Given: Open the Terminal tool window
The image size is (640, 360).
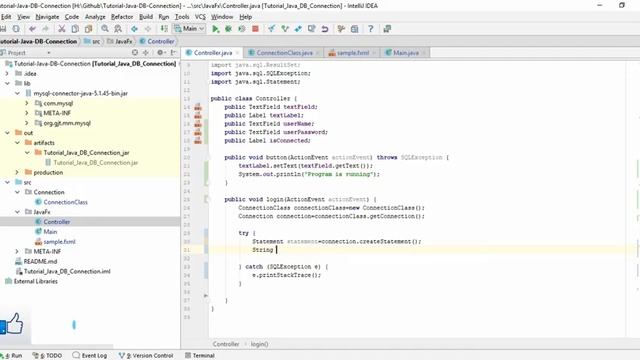Looking at the screenshot, I should [x=200, y=356].
